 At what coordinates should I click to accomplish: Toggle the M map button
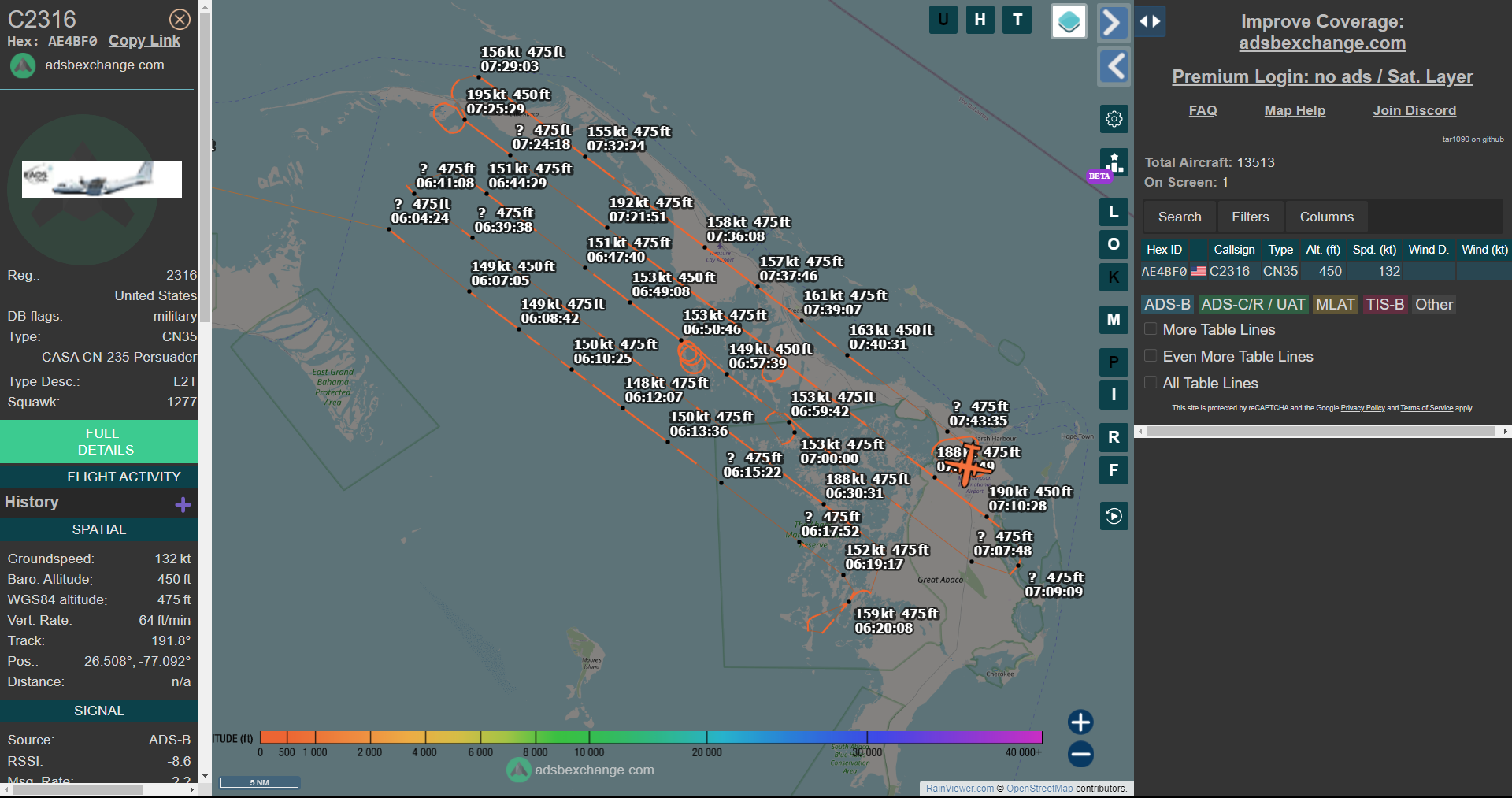1114,320
